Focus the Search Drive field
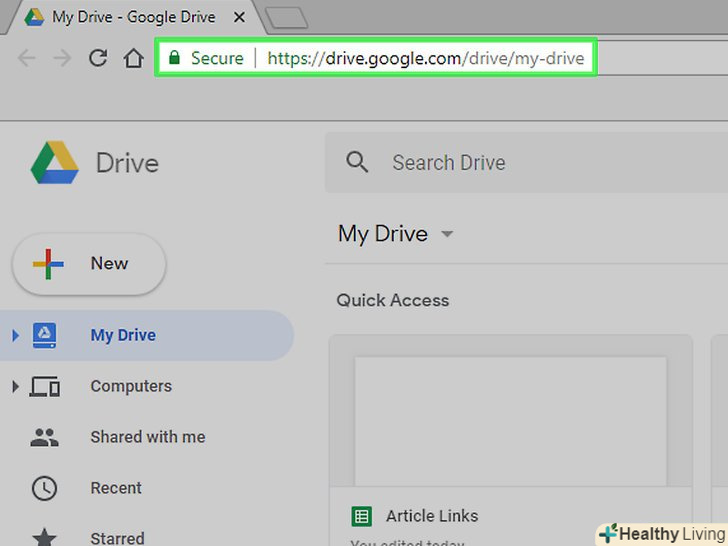The height and width of the screenshot is (546, 728). pyautogui.click(x=526, y=162)
